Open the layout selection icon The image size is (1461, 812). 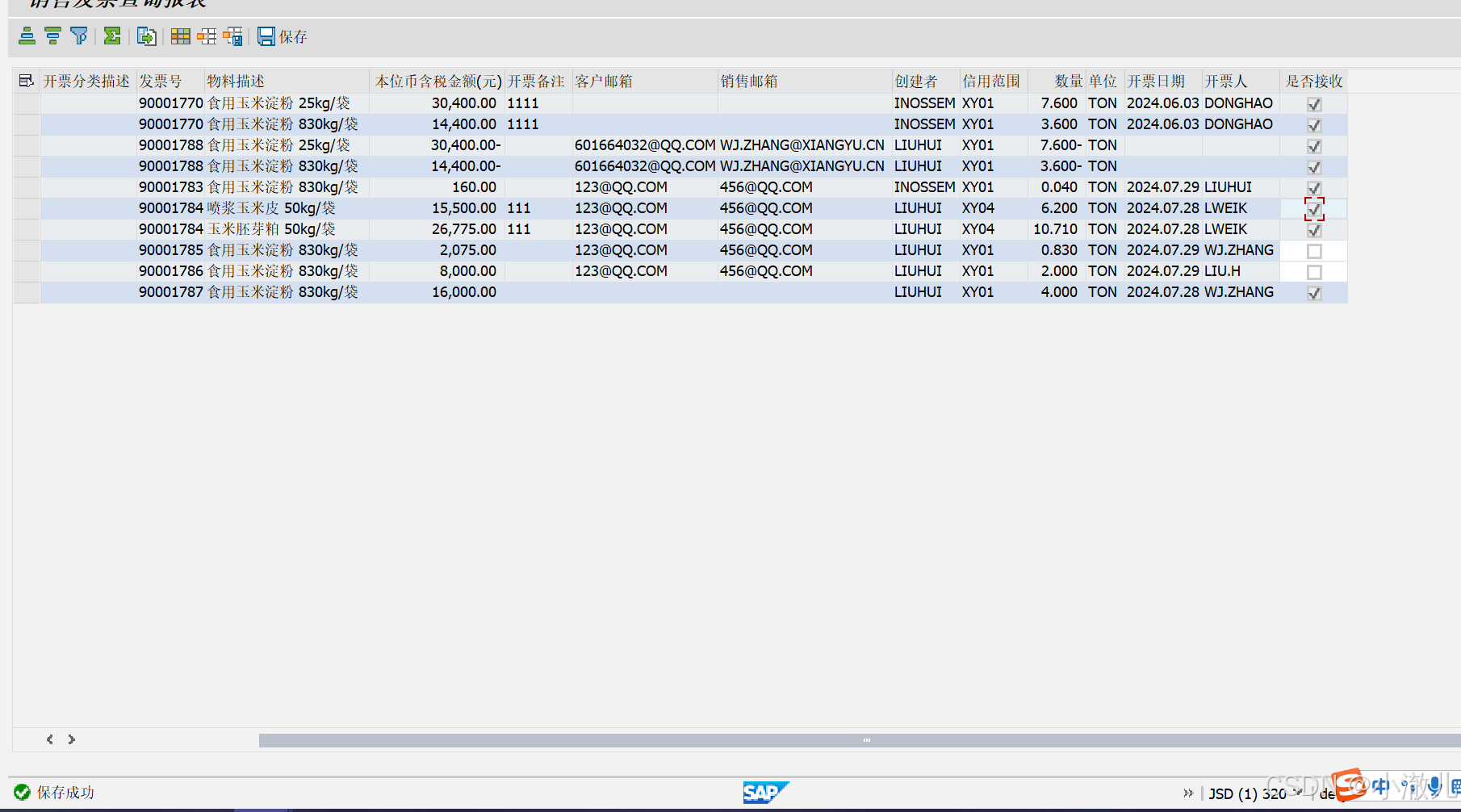[x=180, y=36]
